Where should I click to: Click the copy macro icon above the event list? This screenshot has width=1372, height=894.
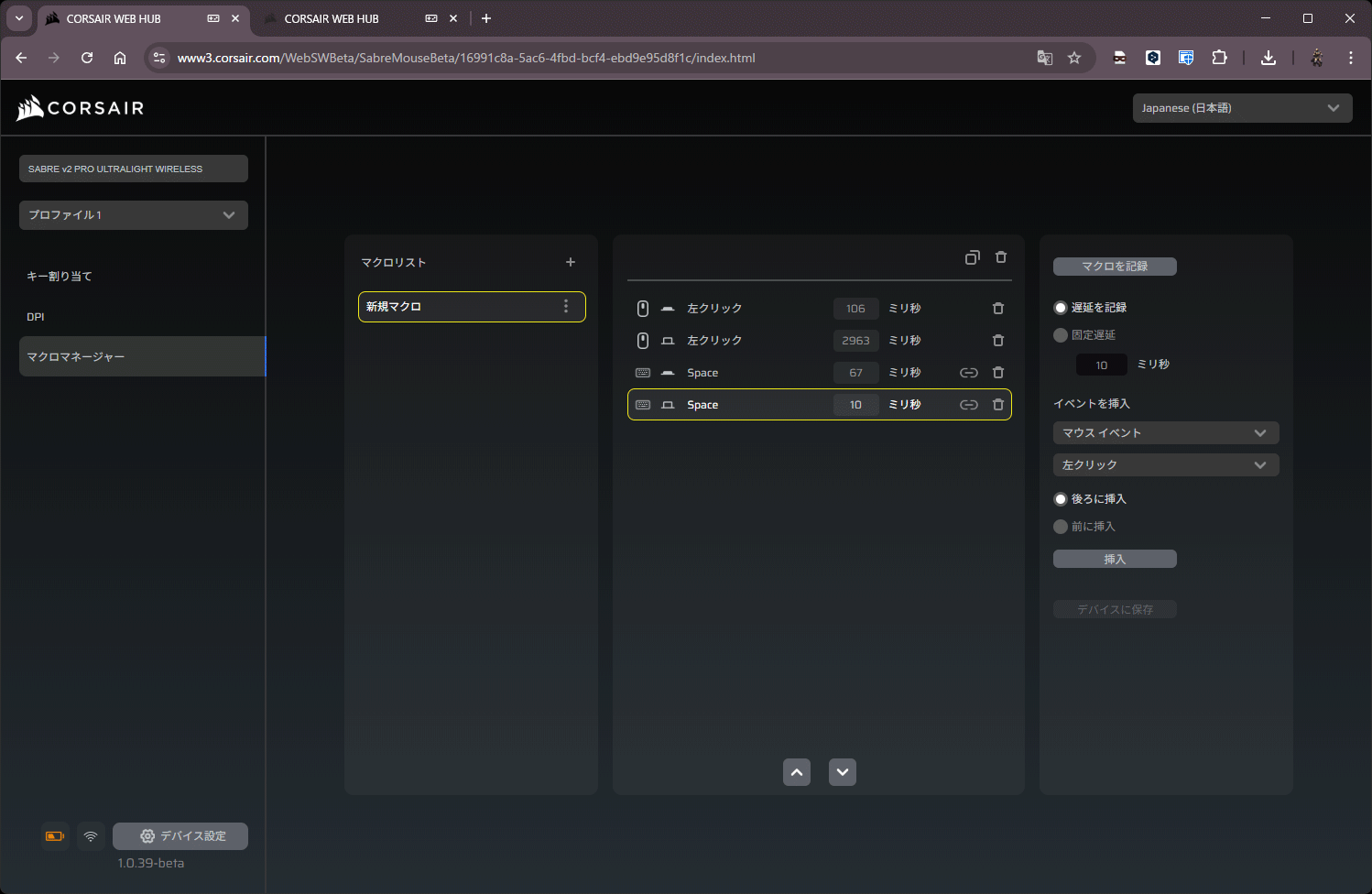[972, 257]
